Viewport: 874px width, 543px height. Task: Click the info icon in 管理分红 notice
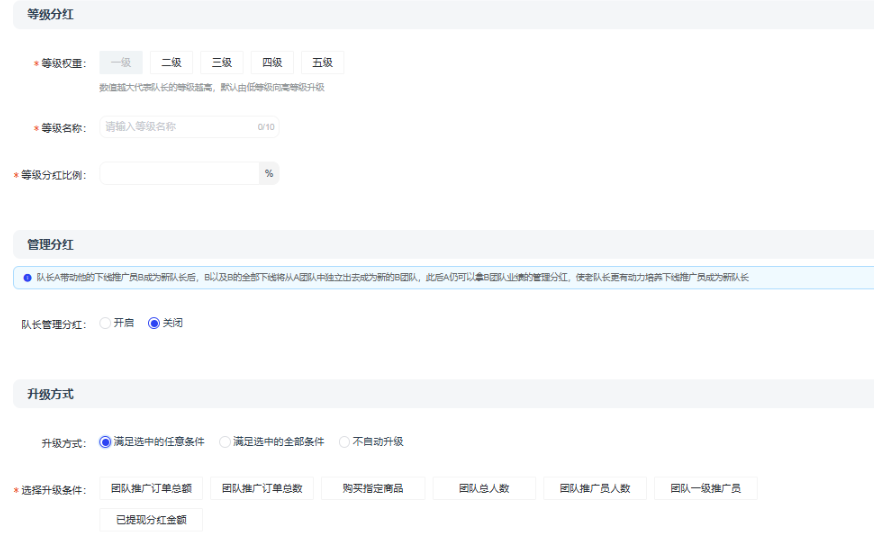pyautogui.click(x=27, y=277)
